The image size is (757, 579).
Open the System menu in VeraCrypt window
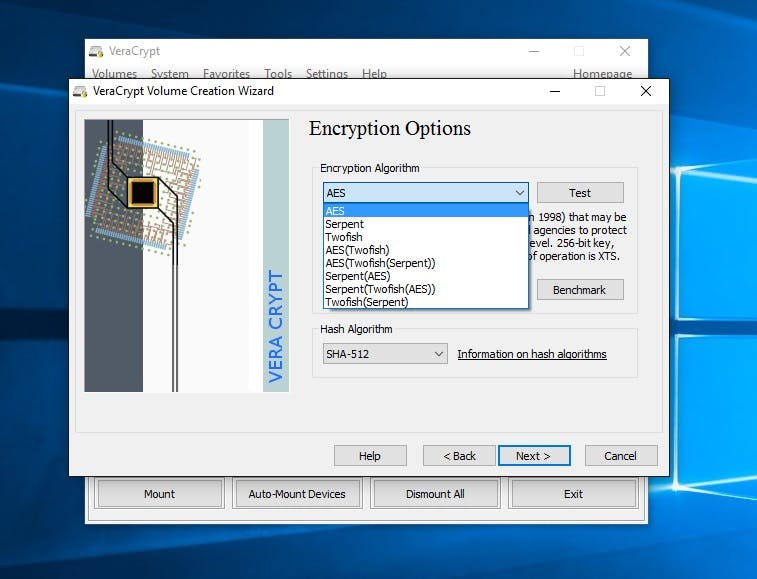[169, 73]
